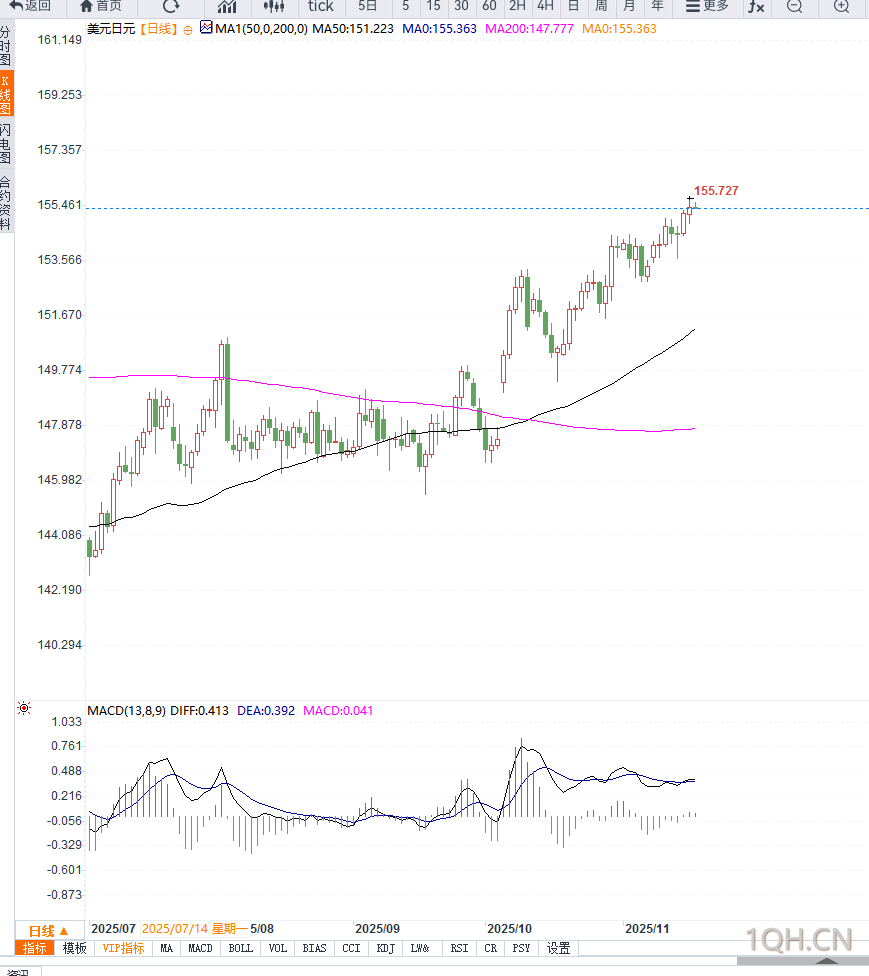The image size is (869, 976).
Task: Select the line chart type icon
Action: [227, 6]
